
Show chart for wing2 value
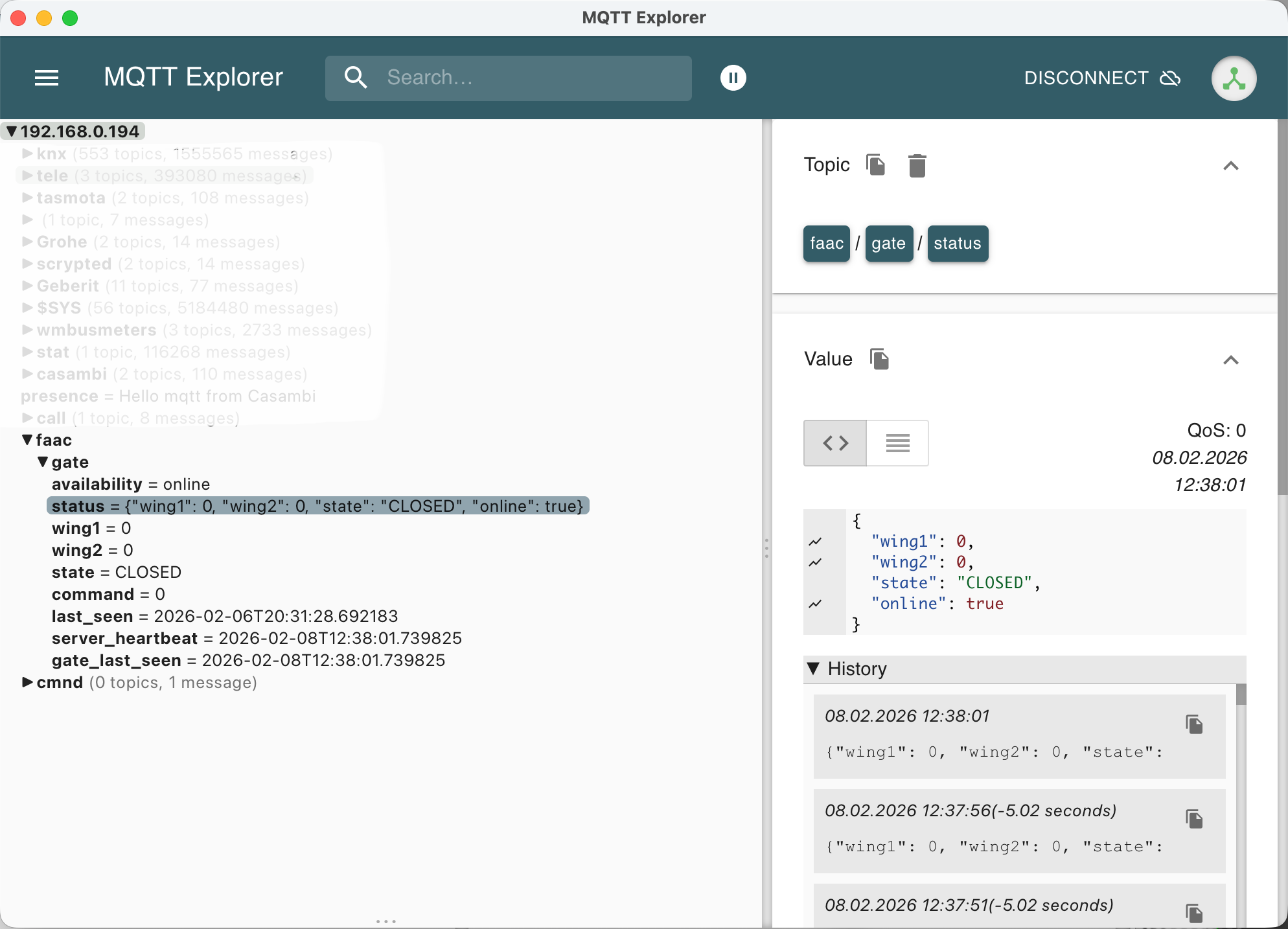pyautogui.click(x=815, y=562)
